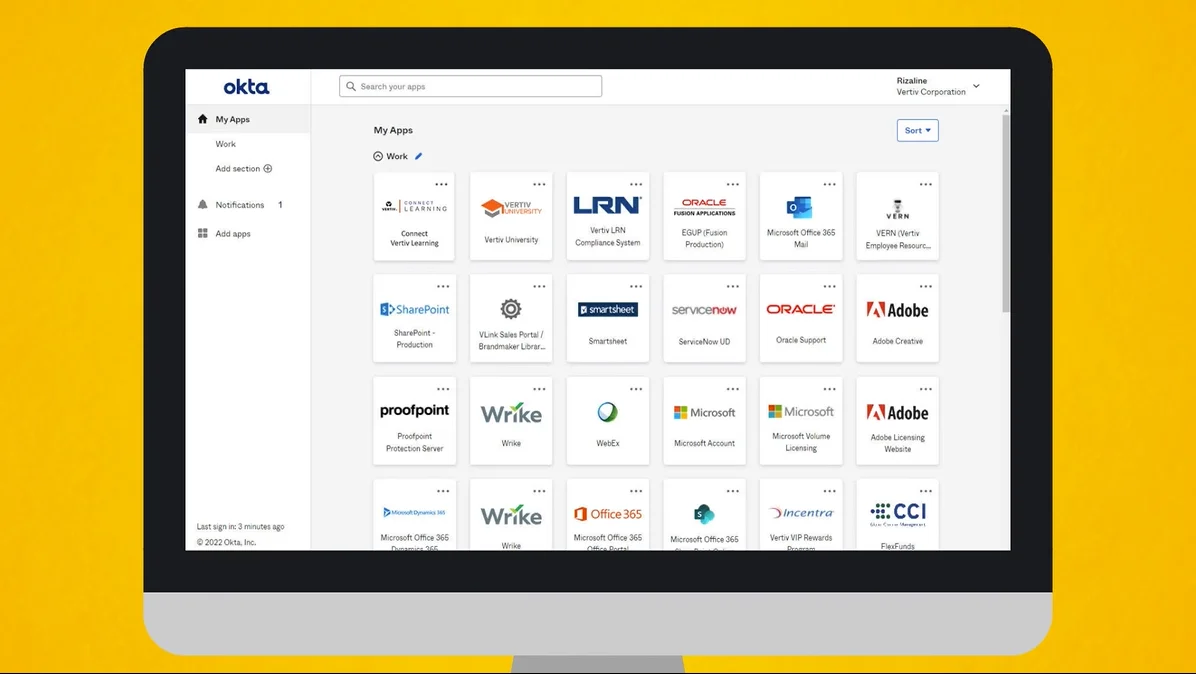Launch the Vertiv University app
This screenshot has width=1196, height=674.
coord(511,217)
